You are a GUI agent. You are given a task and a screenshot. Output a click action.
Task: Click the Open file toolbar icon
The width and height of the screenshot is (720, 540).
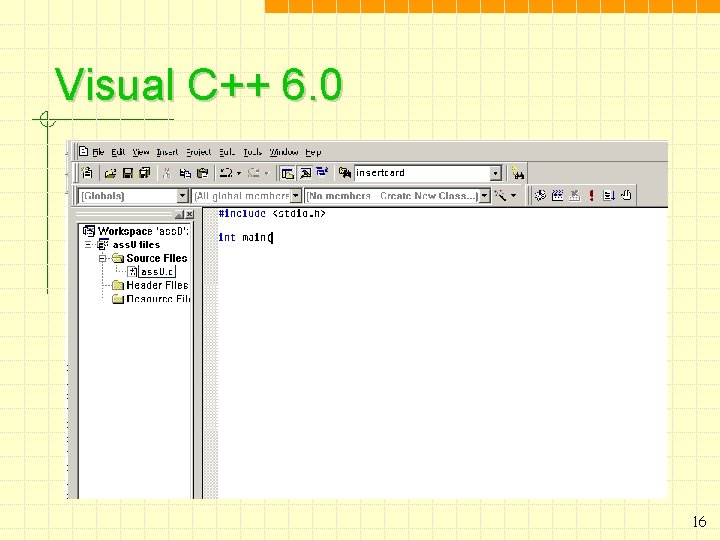tap(110, 173)
